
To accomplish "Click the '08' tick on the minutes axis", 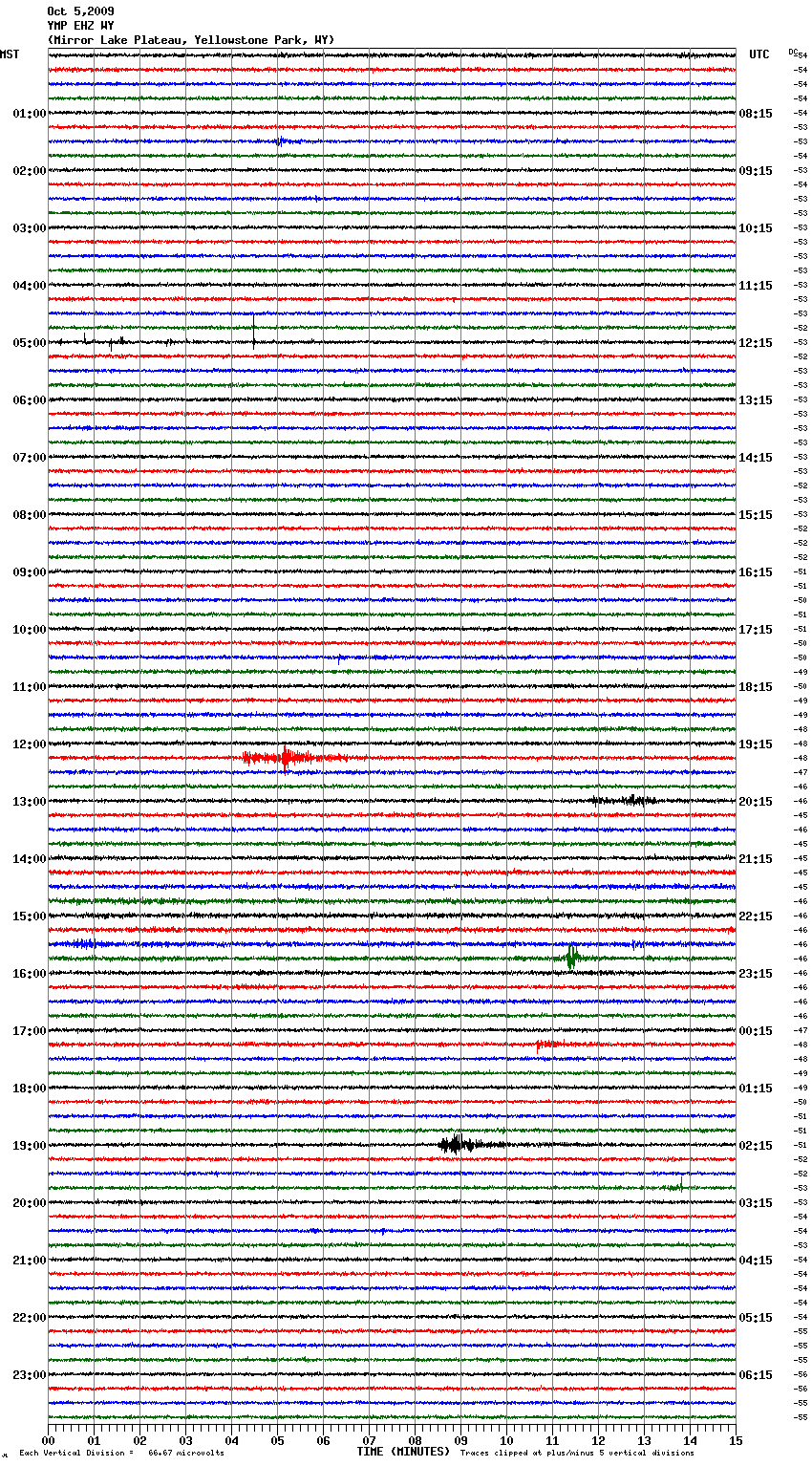I will coord(416,1441).
